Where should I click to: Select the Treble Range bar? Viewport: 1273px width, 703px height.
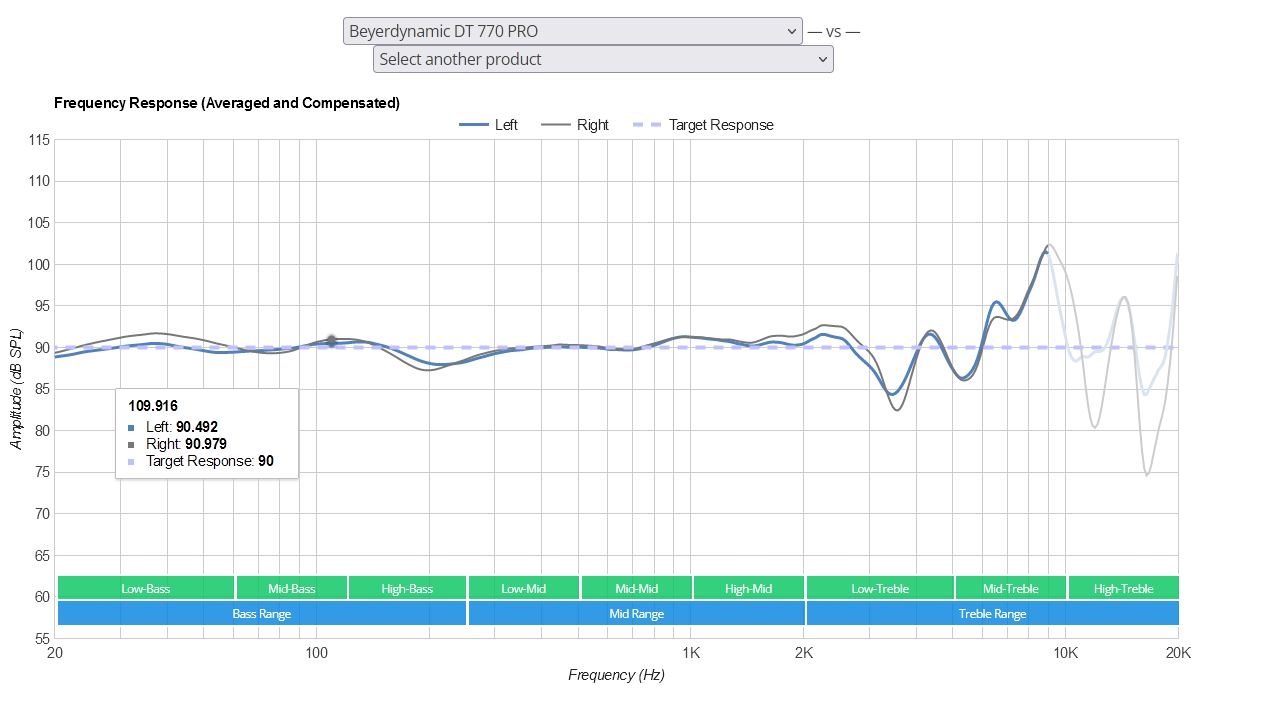click(992, 613)
